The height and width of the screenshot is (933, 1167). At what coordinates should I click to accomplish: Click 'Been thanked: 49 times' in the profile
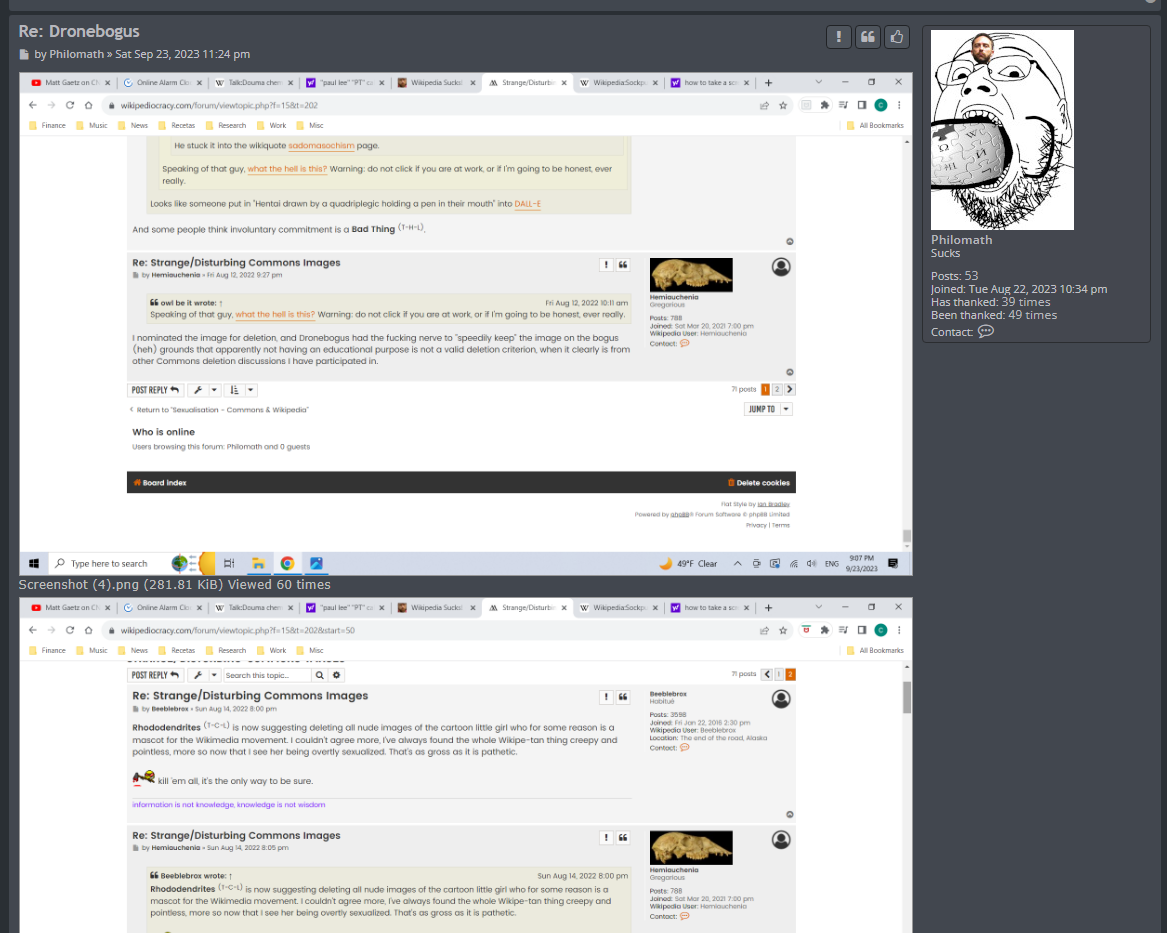pos(994,315)
